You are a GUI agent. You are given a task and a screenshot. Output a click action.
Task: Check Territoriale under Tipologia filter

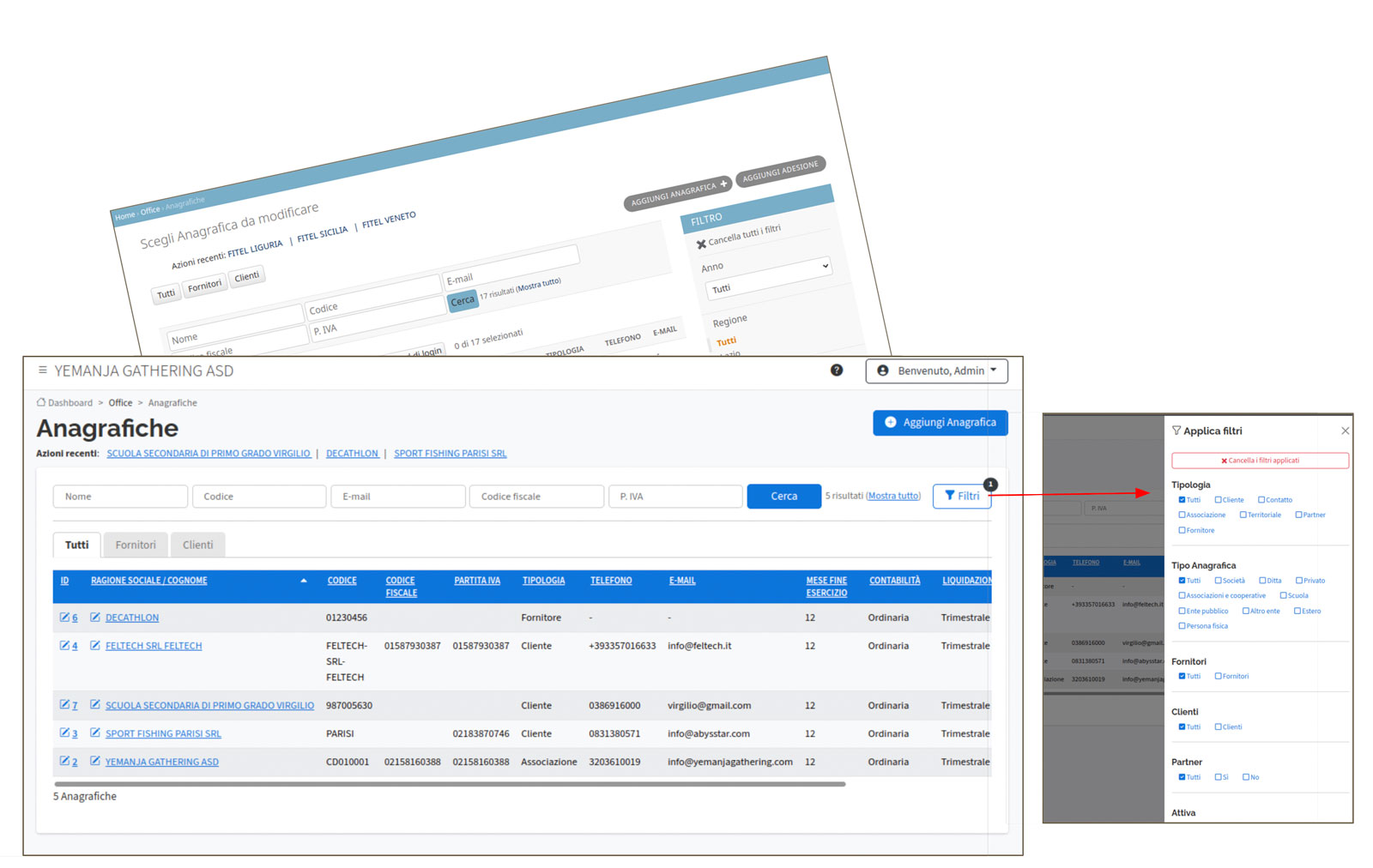click(x=1243, y=515)
